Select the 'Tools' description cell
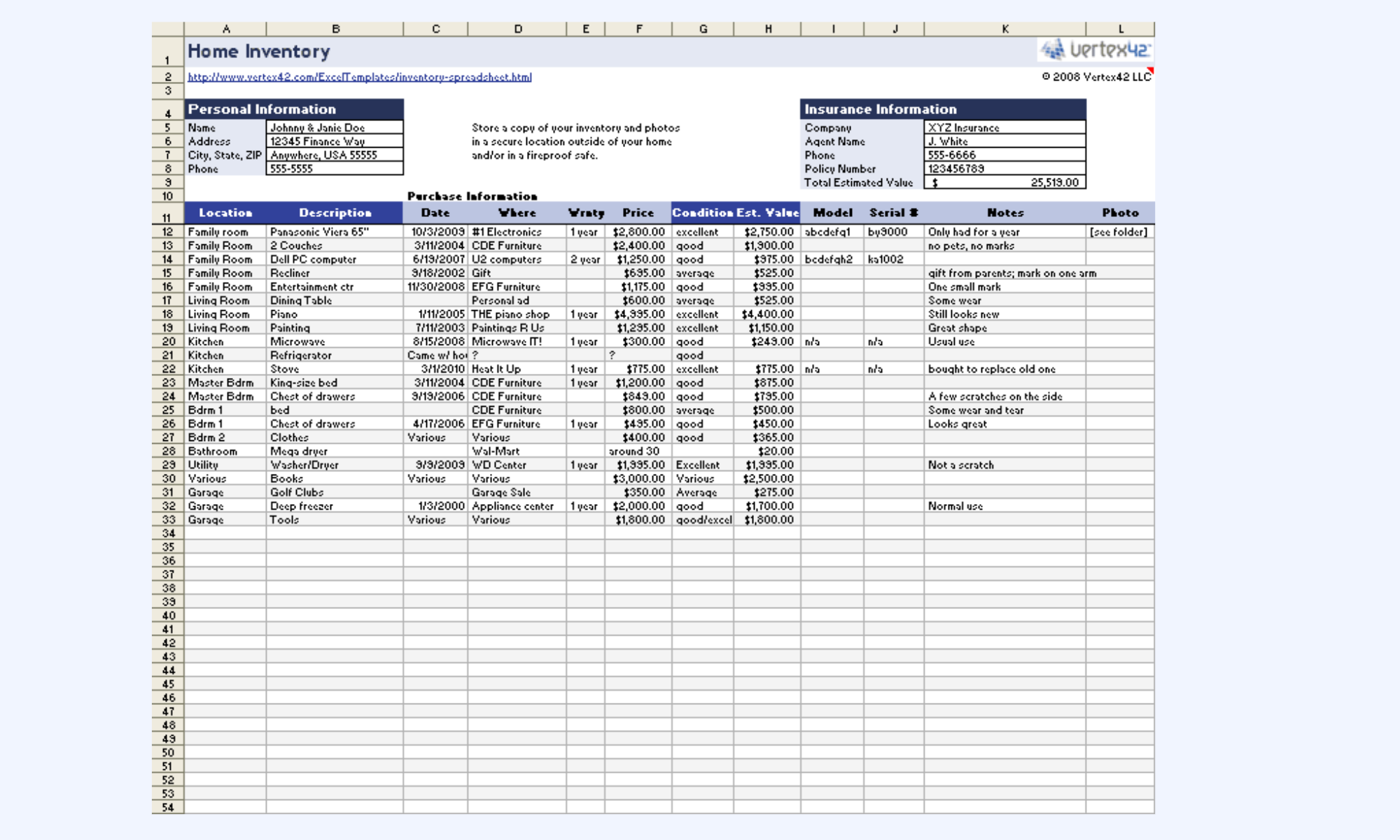 335,520
